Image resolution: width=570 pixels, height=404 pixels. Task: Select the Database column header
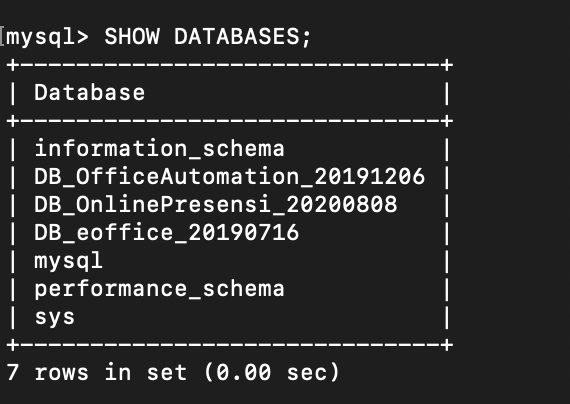pos(89,92)
